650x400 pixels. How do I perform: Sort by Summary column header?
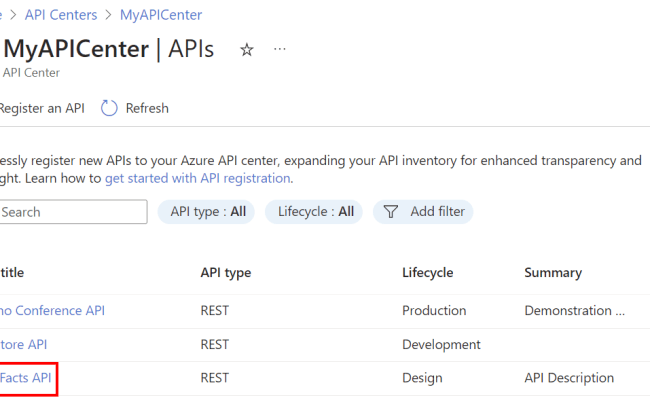point(552,272)
